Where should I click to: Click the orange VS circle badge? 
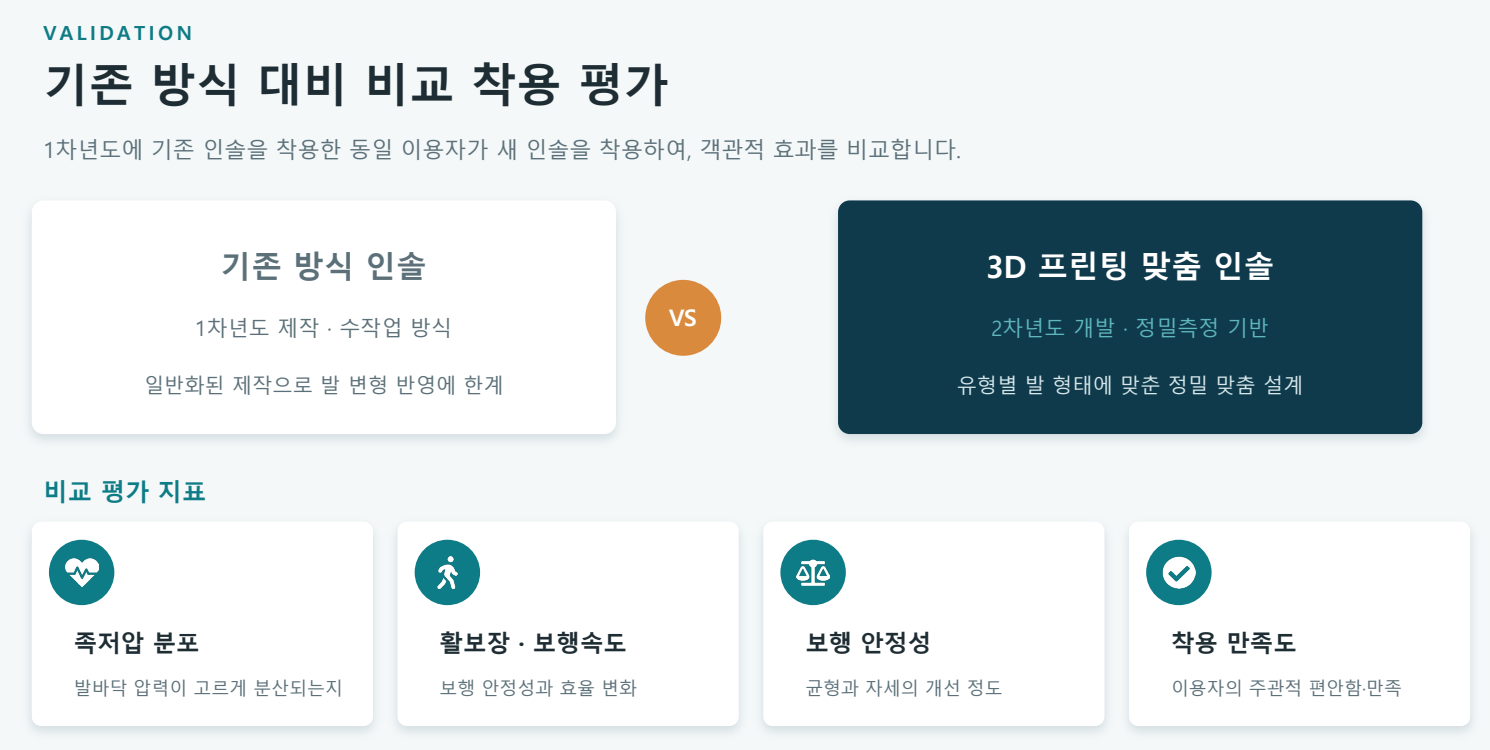tap(683, 318)
